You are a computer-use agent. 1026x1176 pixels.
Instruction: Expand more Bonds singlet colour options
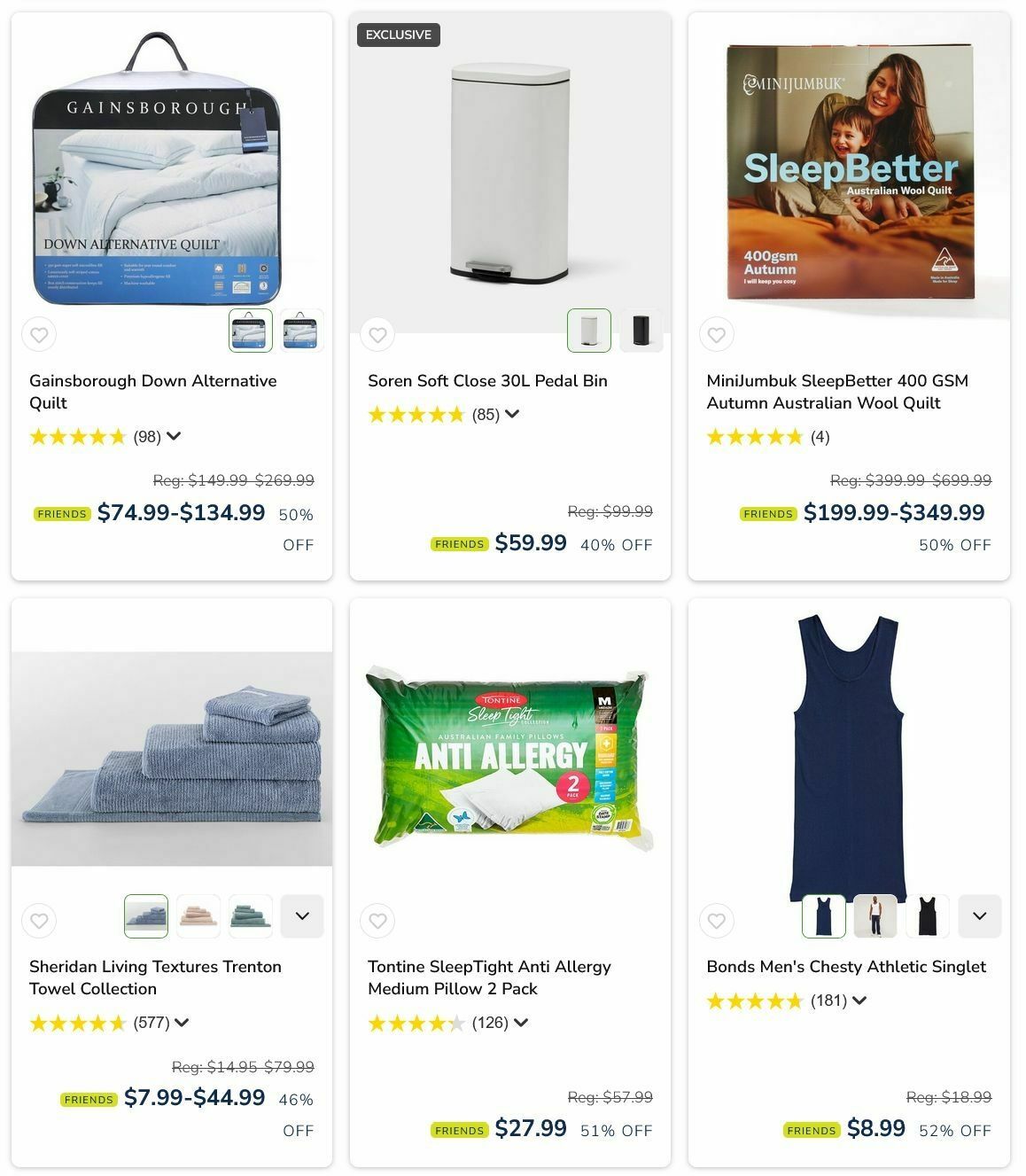click(x=979, y=916)
